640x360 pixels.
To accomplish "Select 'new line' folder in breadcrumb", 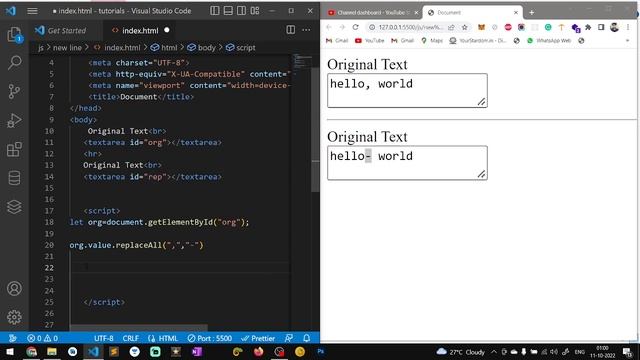I will [x=67, y=48].
